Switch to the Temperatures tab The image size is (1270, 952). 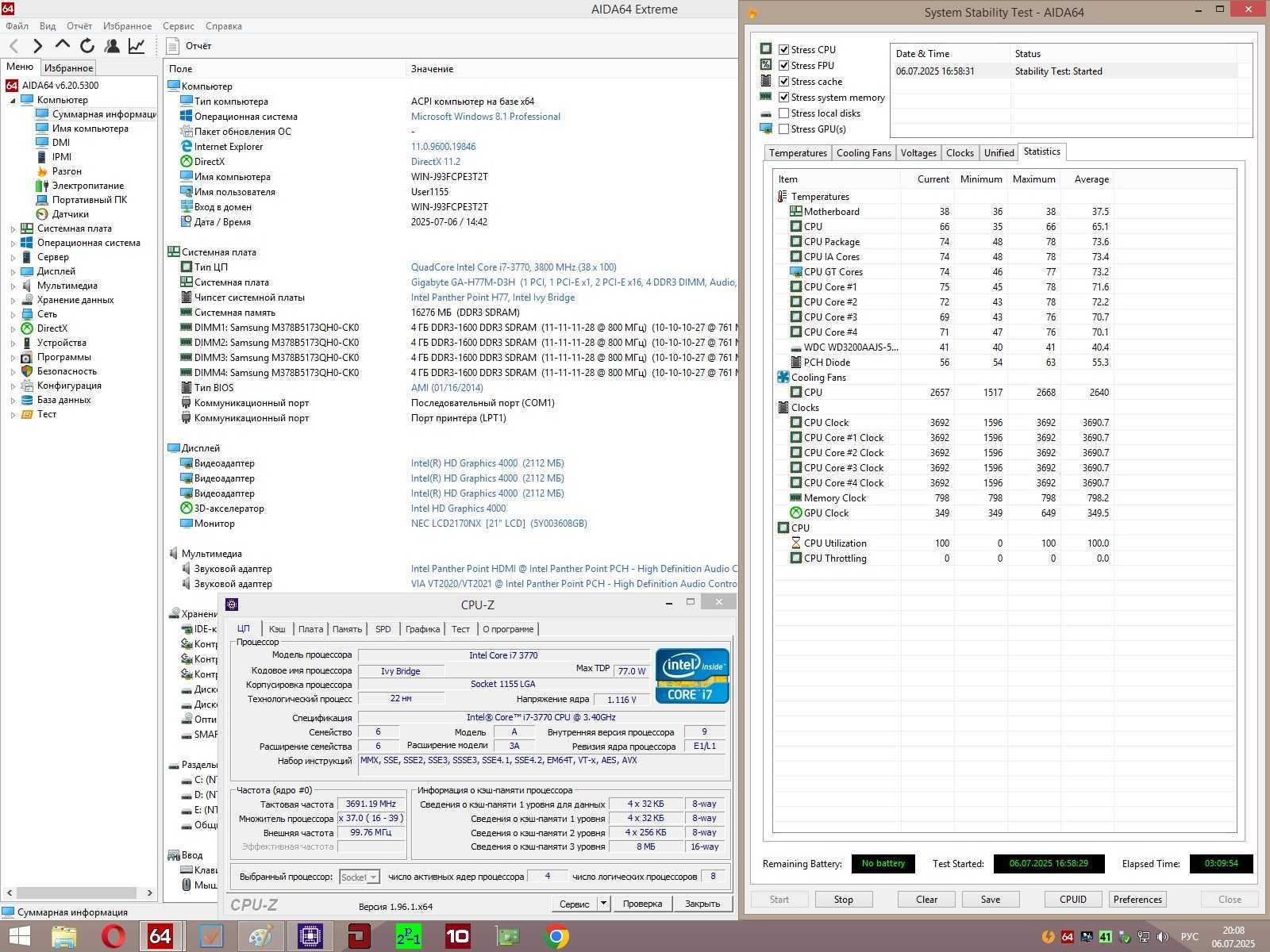coord(798,152)
